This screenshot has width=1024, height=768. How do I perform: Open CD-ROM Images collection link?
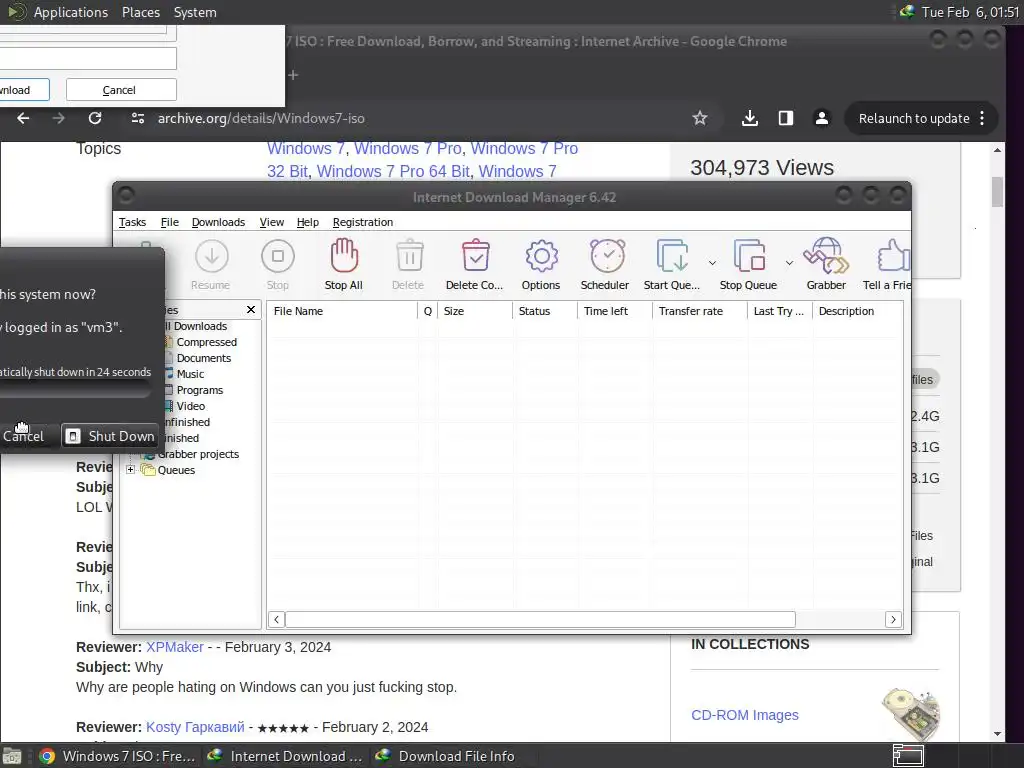click(x=744, y=715)
